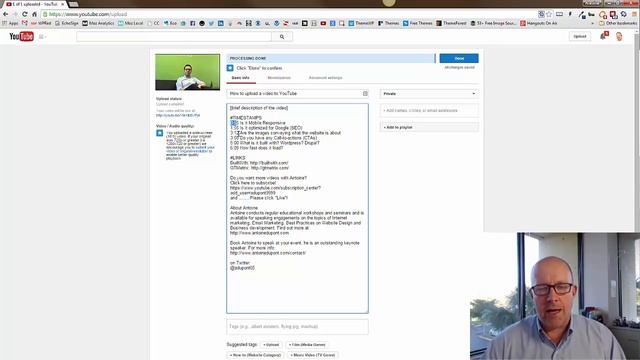Viewport: 640px width, 360px height.
Task: Close the YouTube upload browser tab
Action: [x=62, y=4]
